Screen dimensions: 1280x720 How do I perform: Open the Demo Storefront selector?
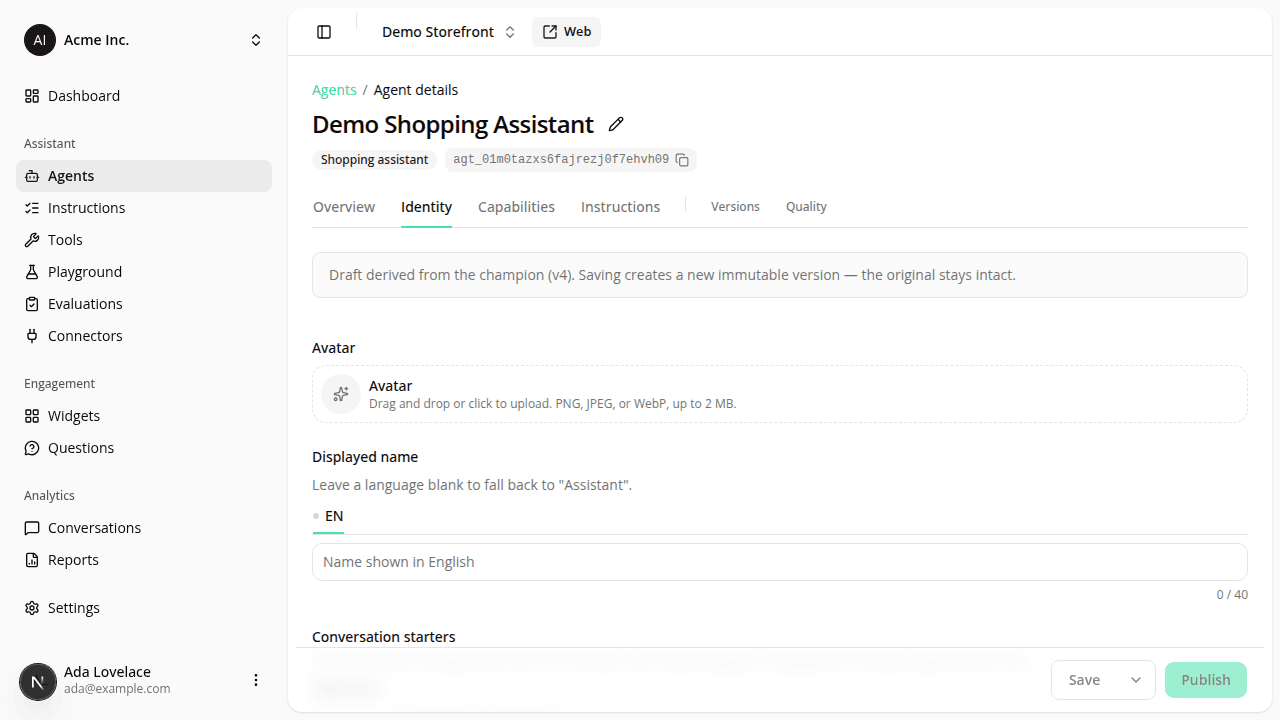coord(448,32)
